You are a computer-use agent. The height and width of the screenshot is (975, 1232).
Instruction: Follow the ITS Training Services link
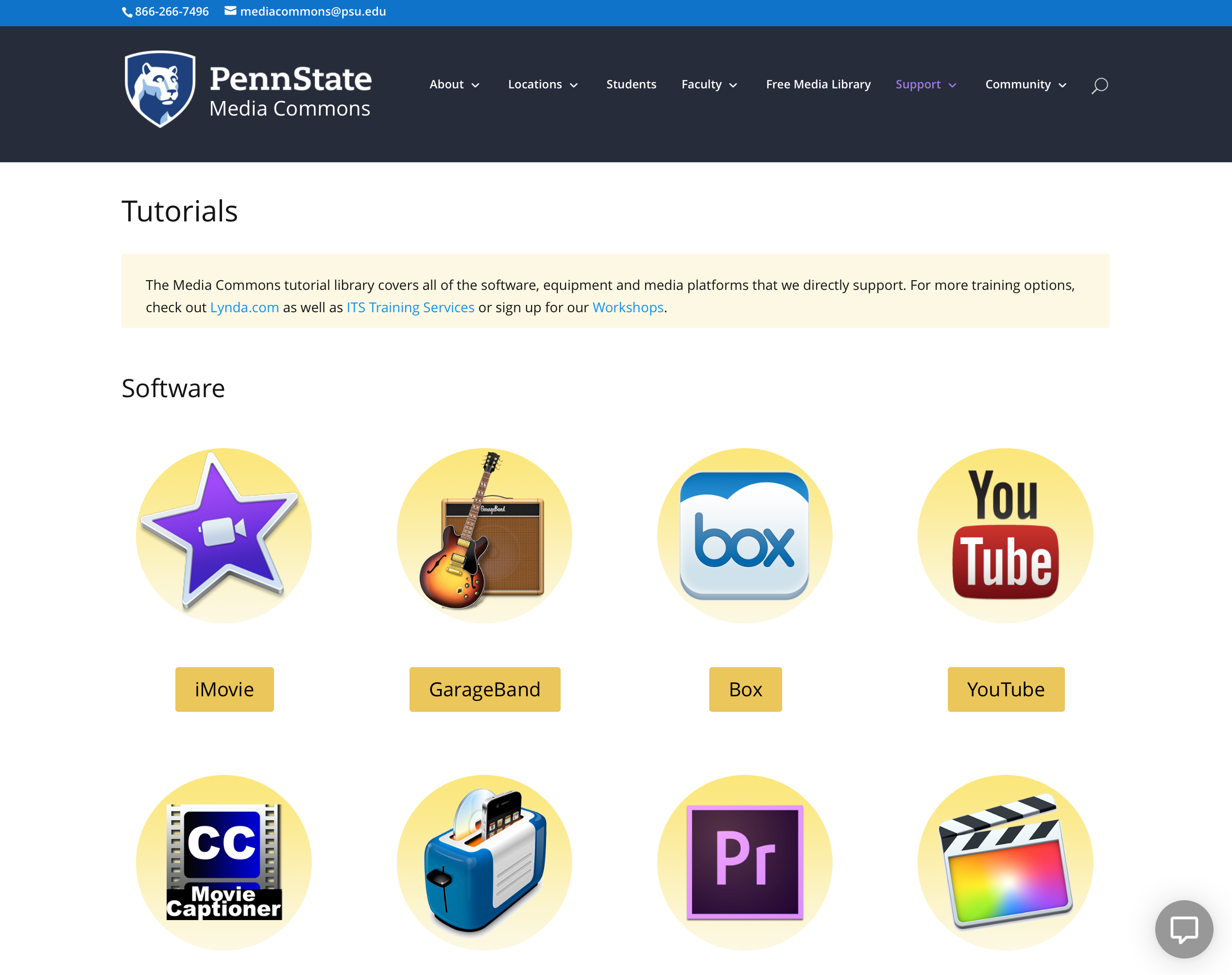pos(410,307)
